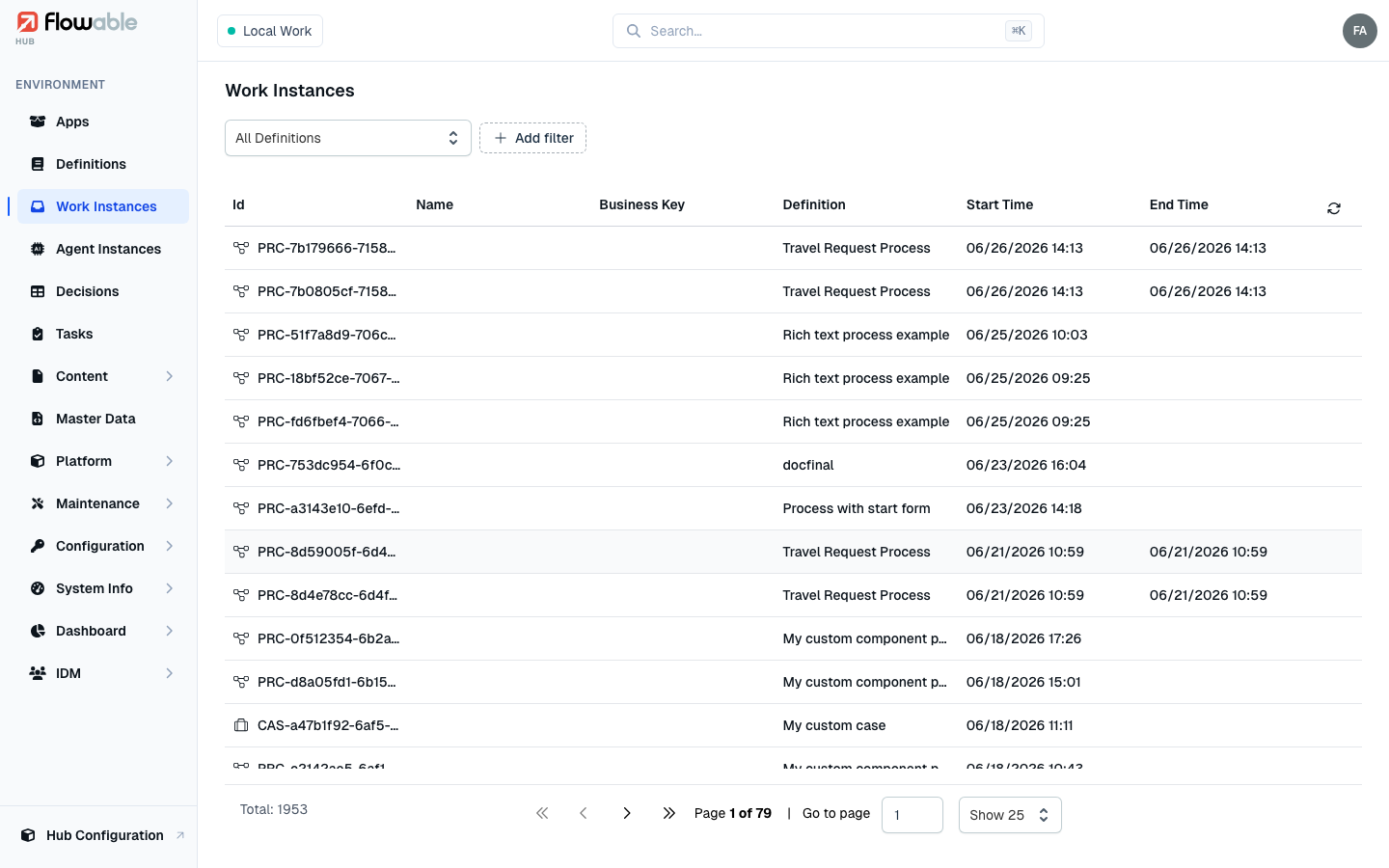Click the Tasks clipboard icon
Image resolution: width=1389 pixels, height=868 pixels.
(x=38, y=334)
